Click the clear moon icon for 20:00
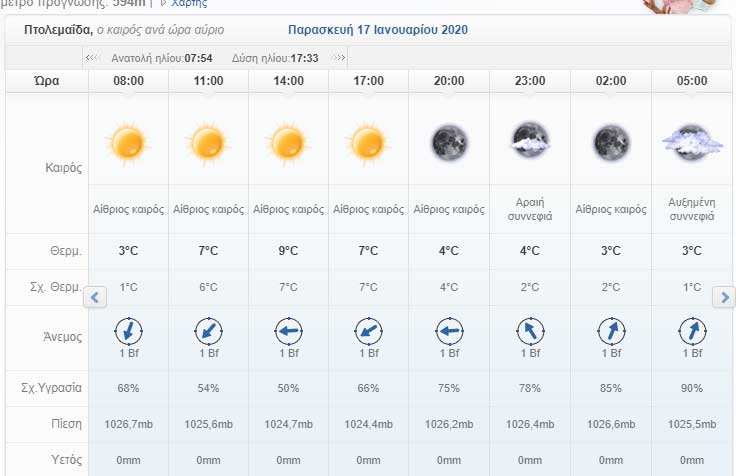Viewport: 736px width, 476px height. 449,143
